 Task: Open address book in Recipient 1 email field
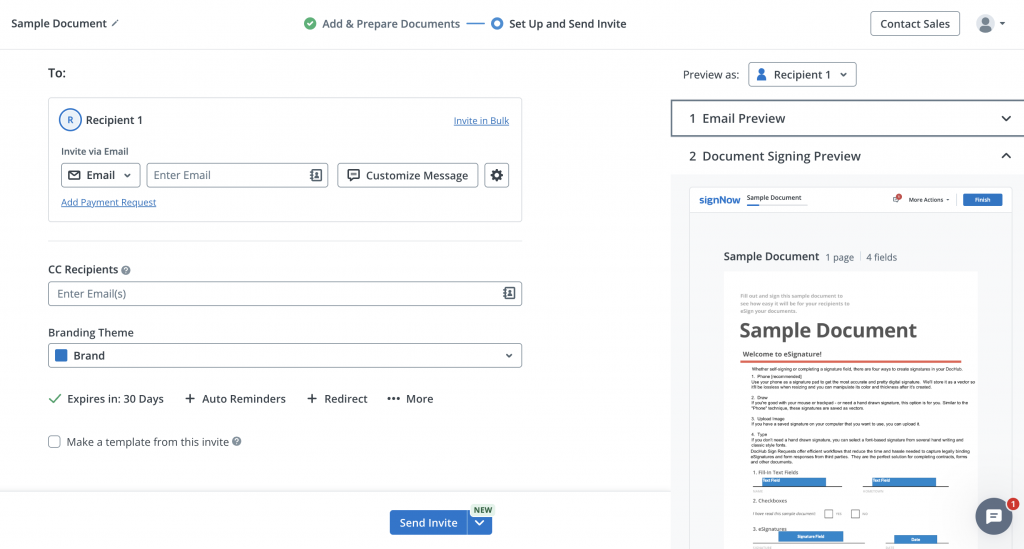click(x=316, y=175)
